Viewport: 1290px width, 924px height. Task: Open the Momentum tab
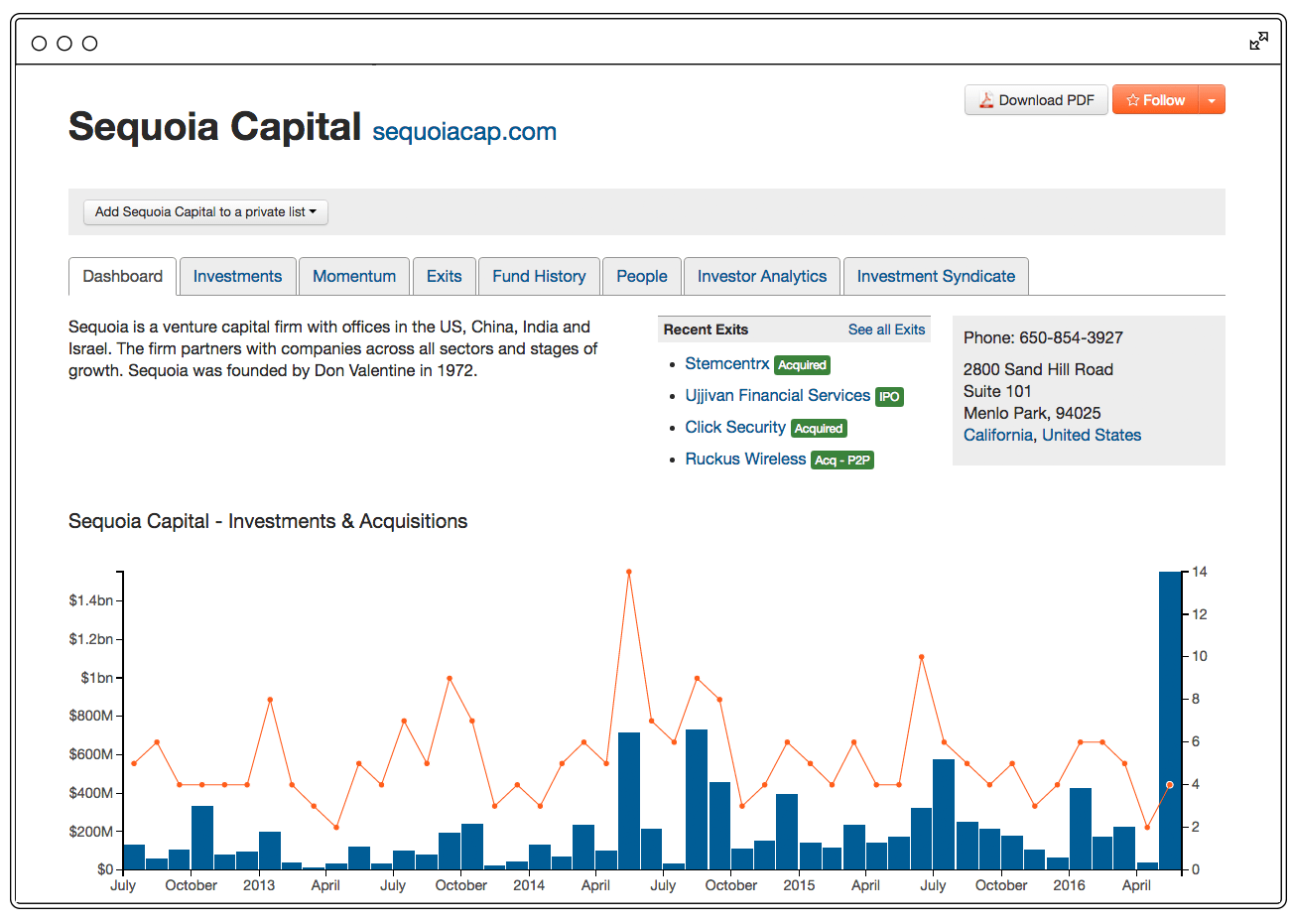tap(354, 276)
